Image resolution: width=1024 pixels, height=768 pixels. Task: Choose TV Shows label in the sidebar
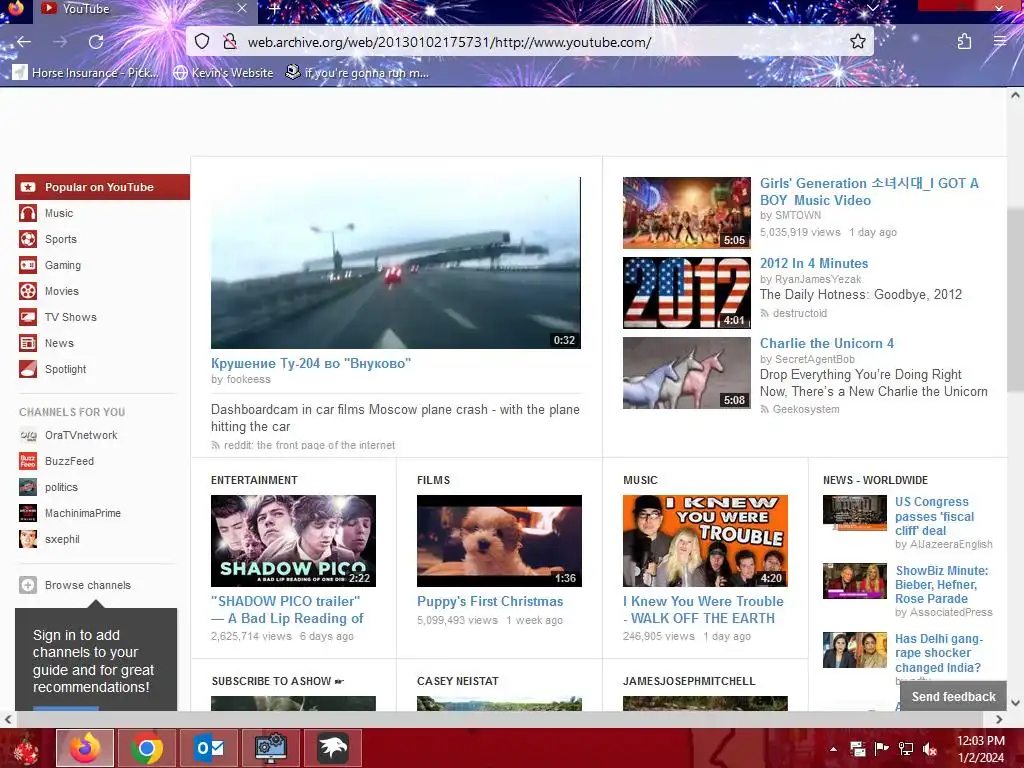71,317
